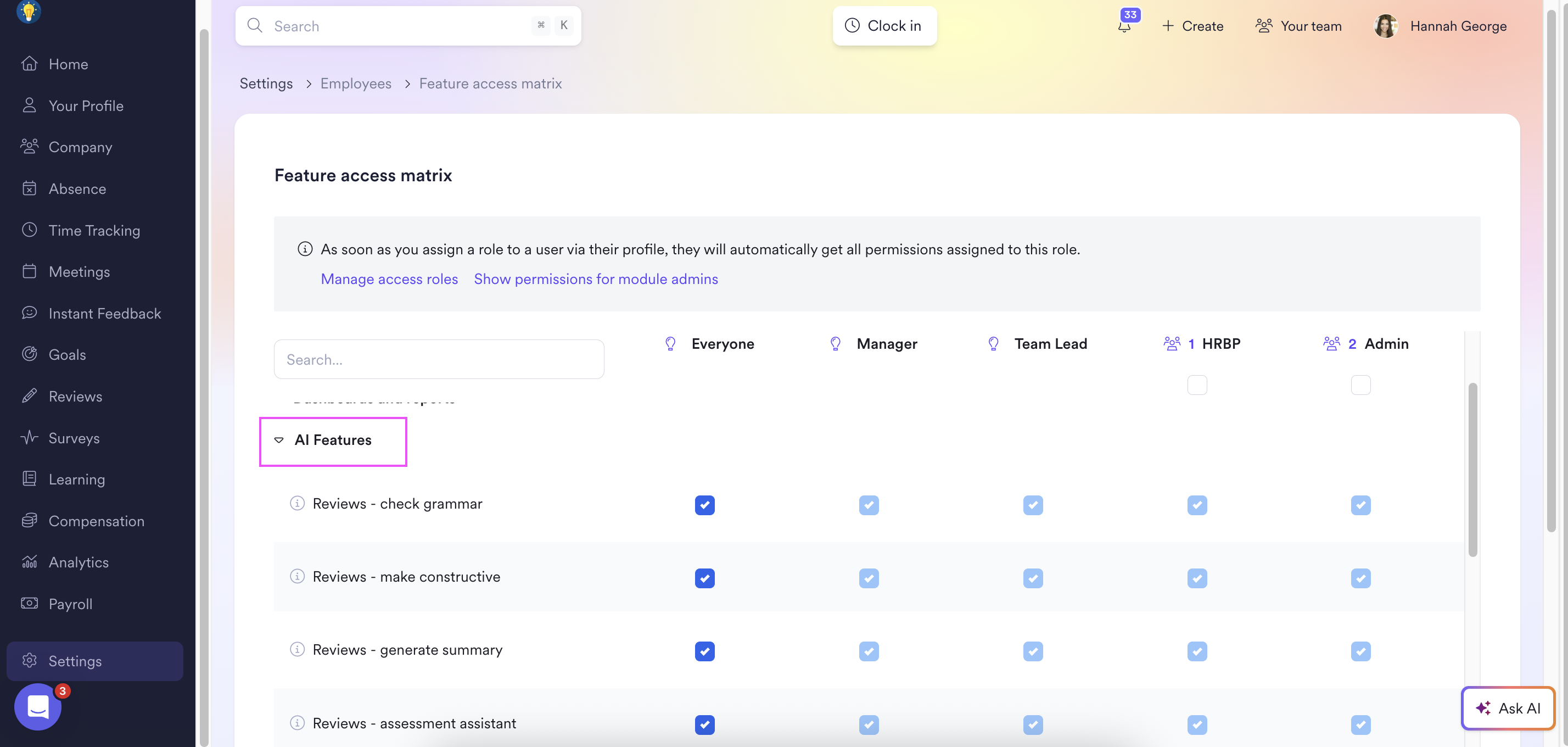Open the notifications bell icon
Image resolution: width=1568 pixels, height=747 pixels.
pos(1124,27)
